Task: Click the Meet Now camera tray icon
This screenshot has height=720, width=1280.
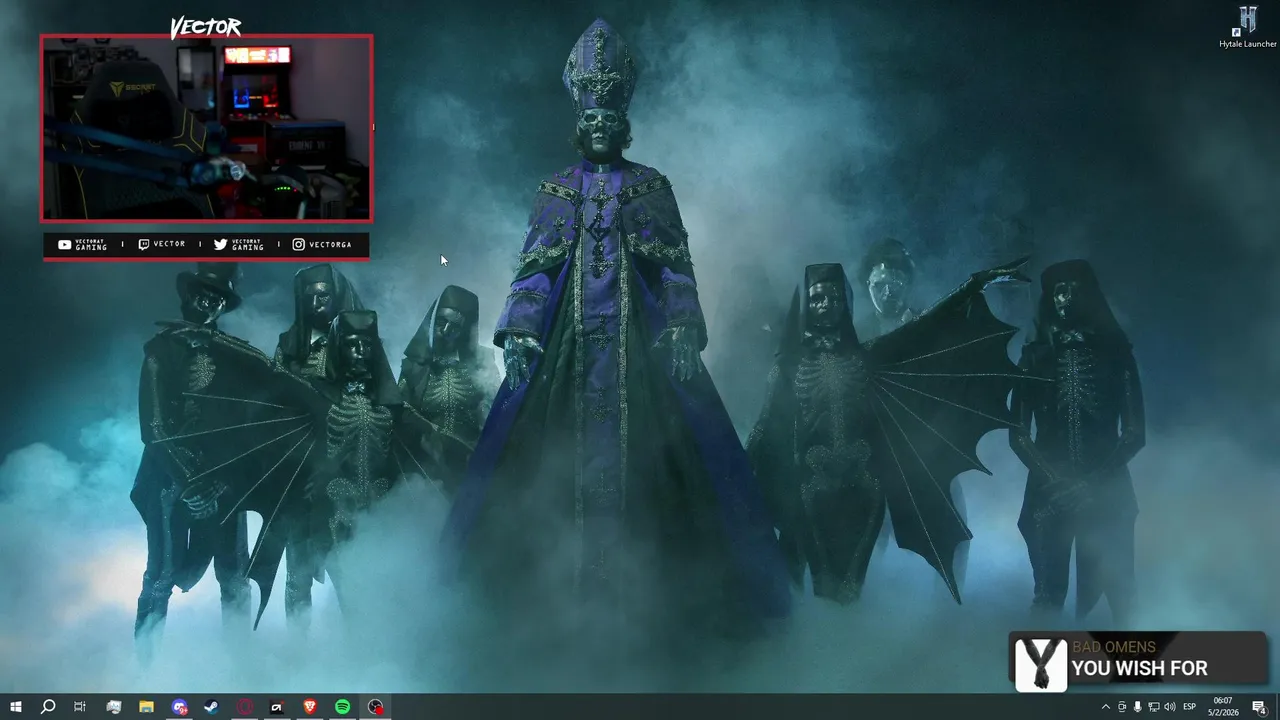Action: [x=1122, y=707]
